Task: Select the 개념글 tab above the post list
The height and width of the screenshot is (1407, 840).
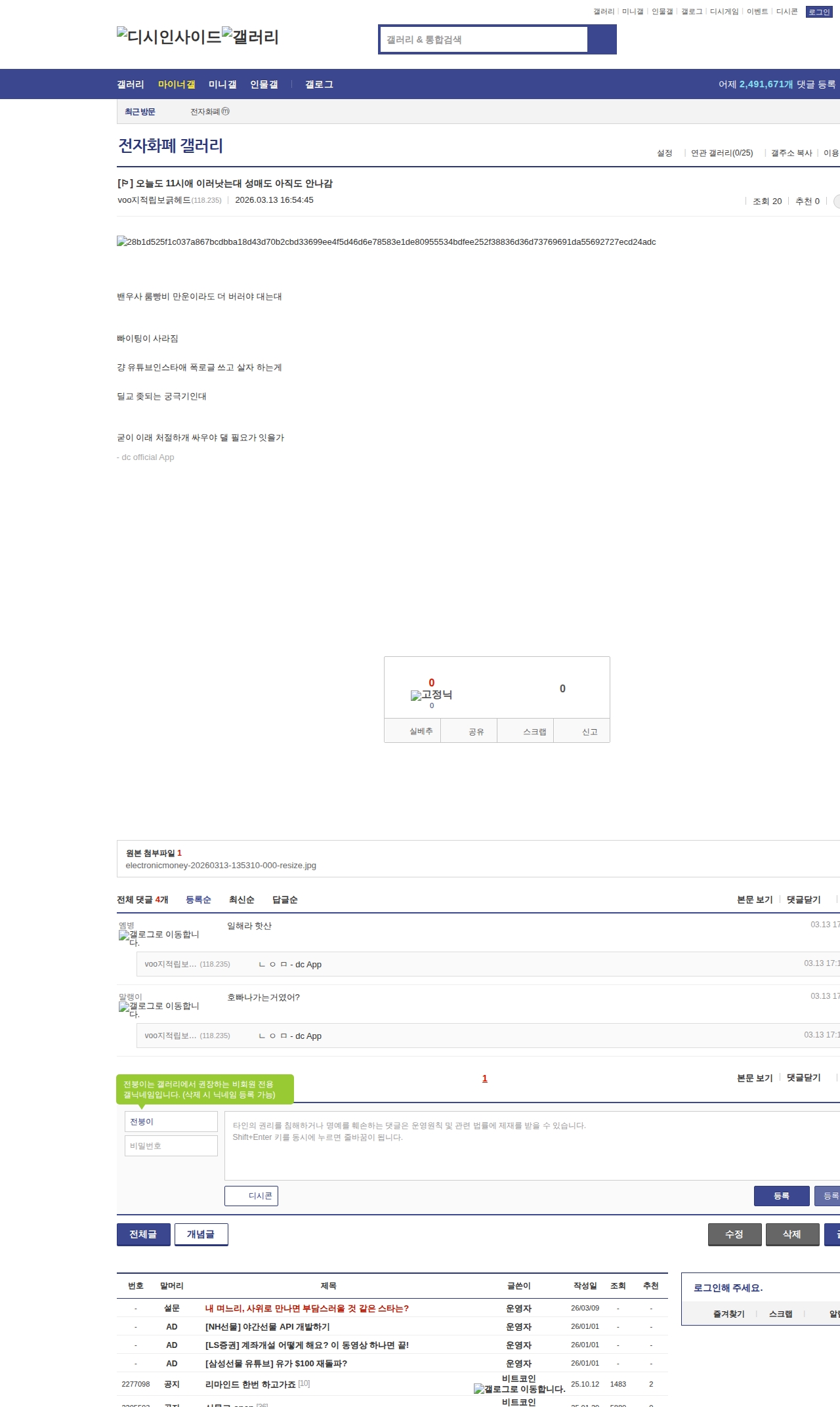Action: [x=201, y=1234]
